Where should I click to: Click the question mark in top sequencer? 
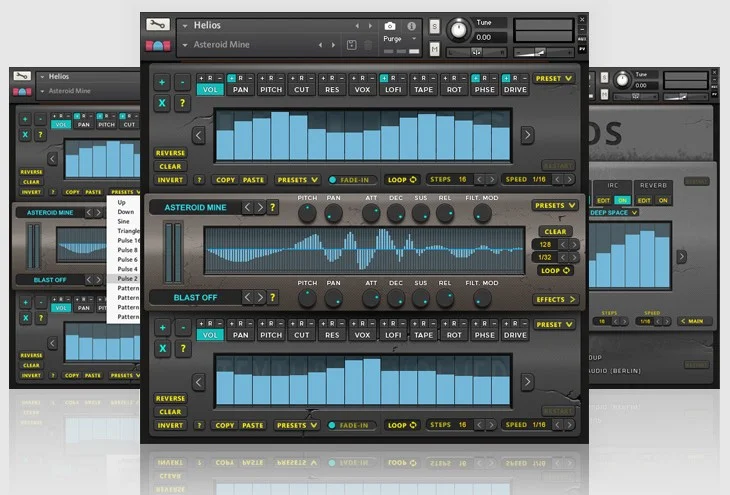pyautogui.click(x=182, y=103)
